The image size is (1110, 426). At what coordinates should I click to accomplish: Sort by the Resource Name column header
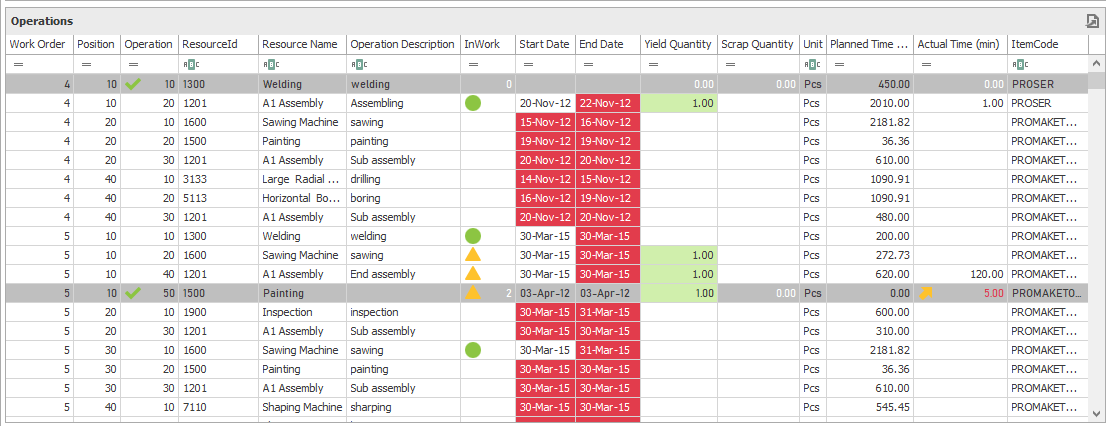pos(300,44)
